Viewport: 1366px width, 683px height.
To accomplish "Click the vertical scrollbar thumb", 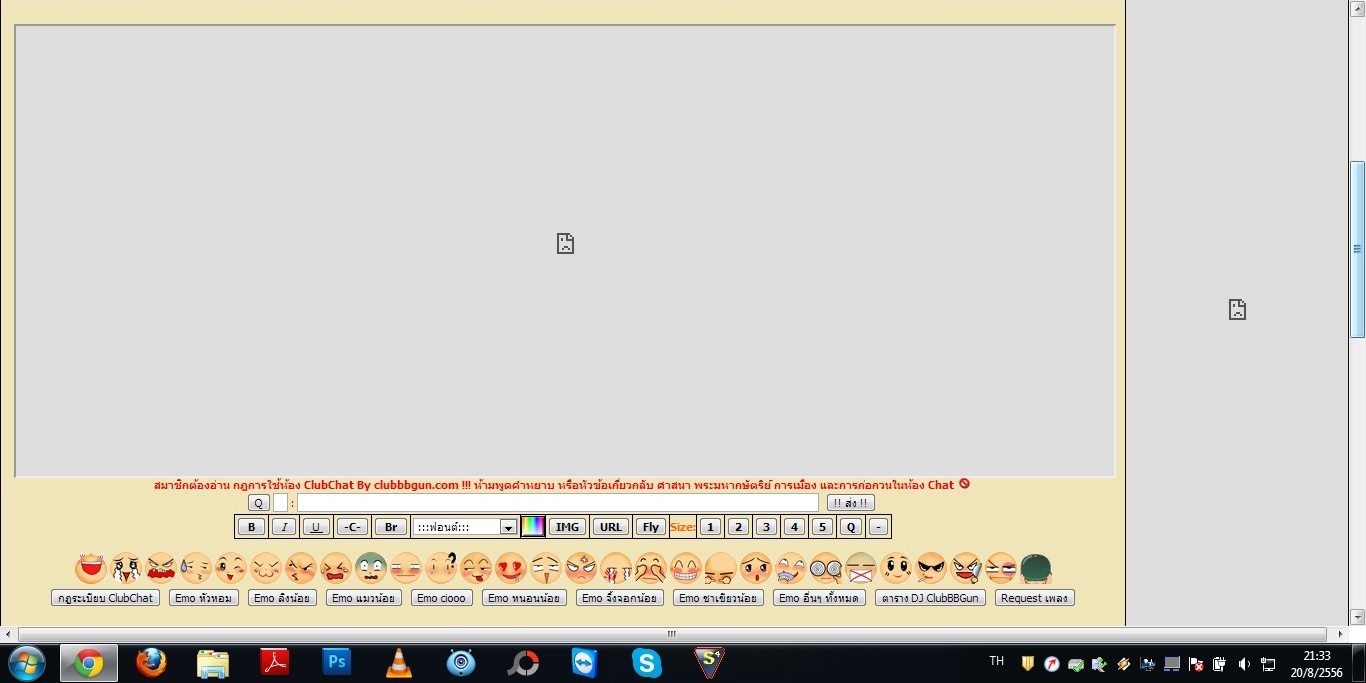I will [x=1357, y=250].
